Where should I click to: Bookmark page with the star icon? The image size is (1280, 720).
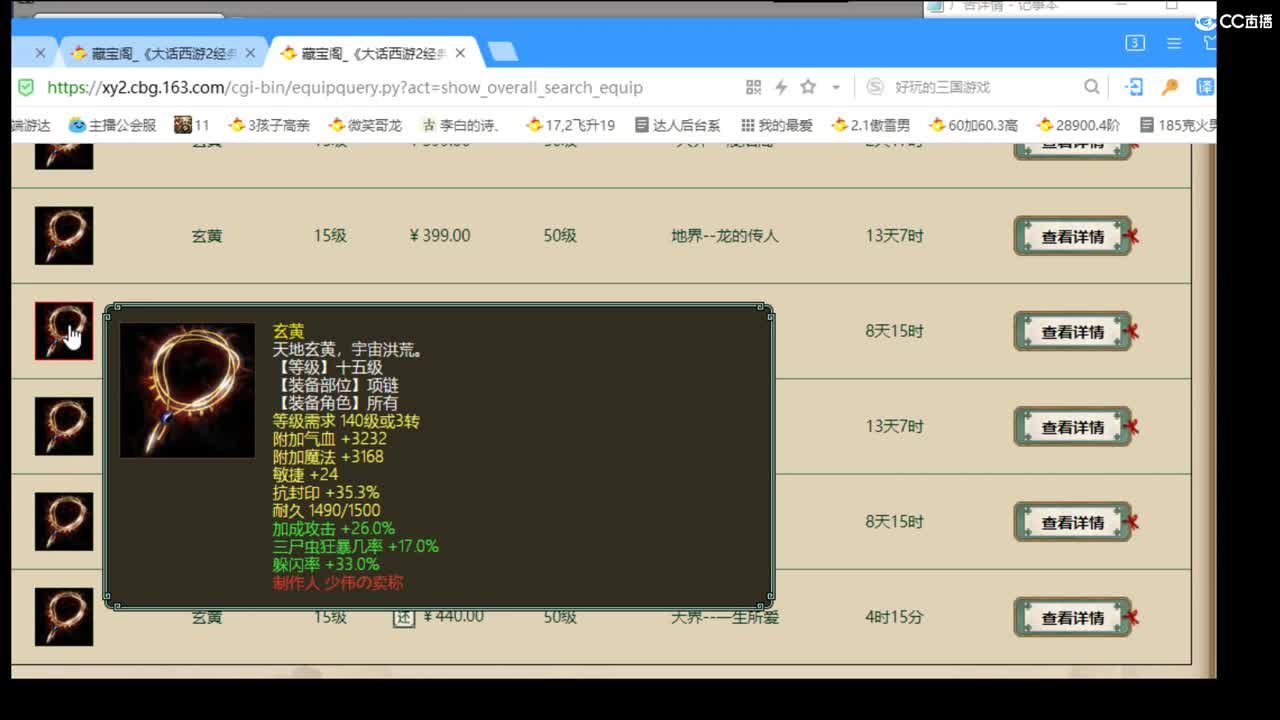coord(808,87)
